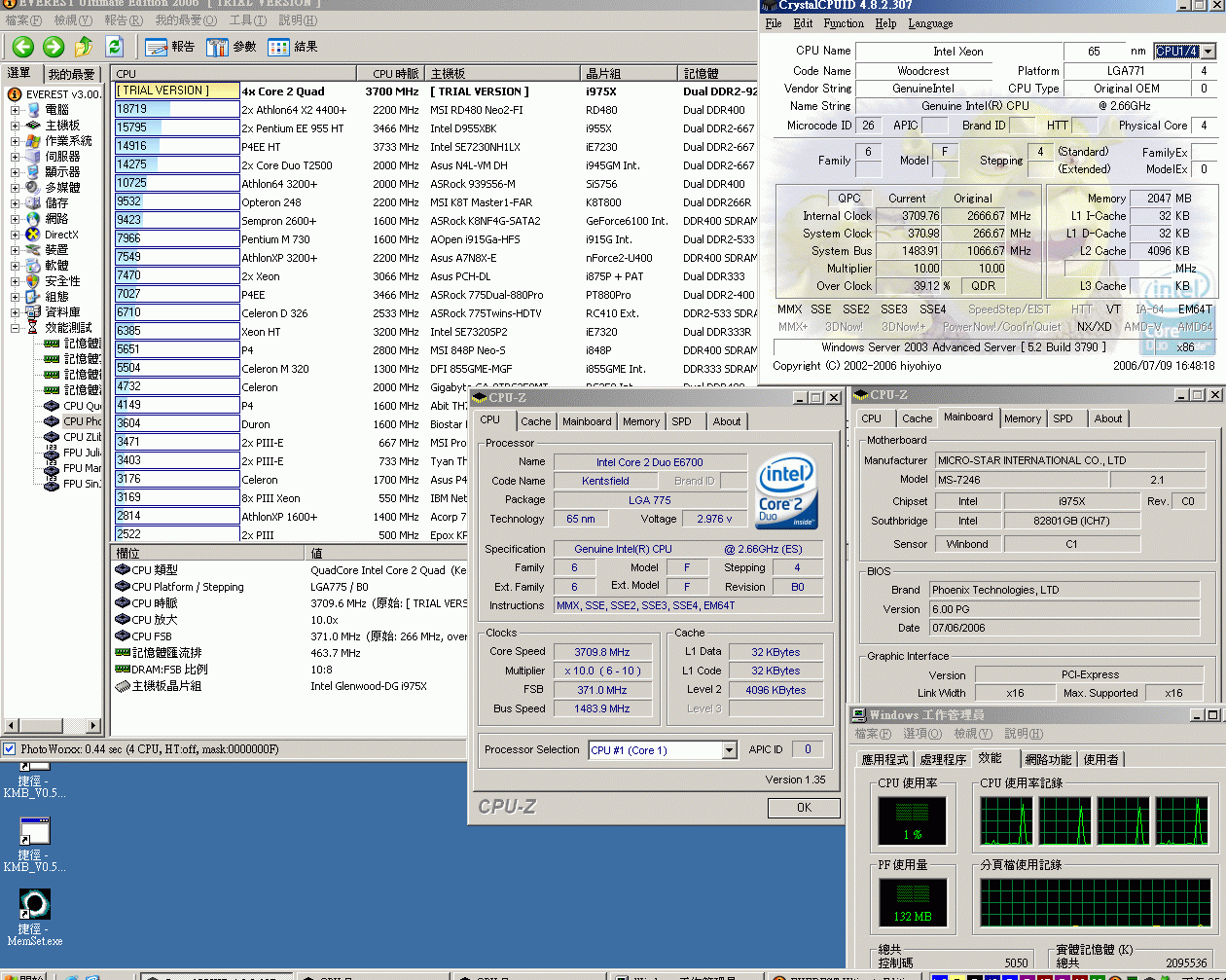This screenshot has width=1226, height=980.
Task: Click the Instructions field in CPU-Z
Action: 688,605
